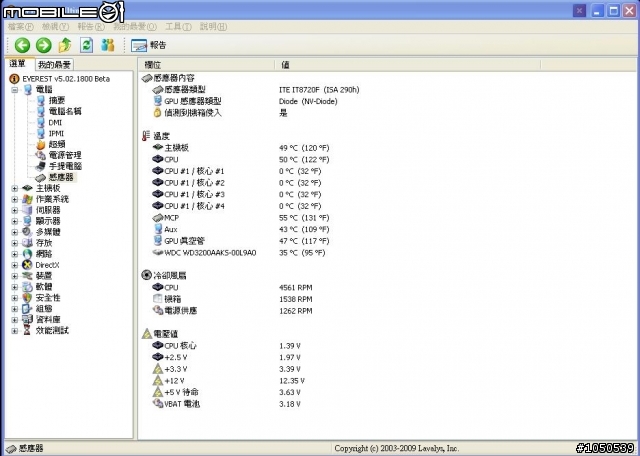Select the EVEREST v5.02.1800 Beta root node
640x456 pixels.
(x=65, y=79)
